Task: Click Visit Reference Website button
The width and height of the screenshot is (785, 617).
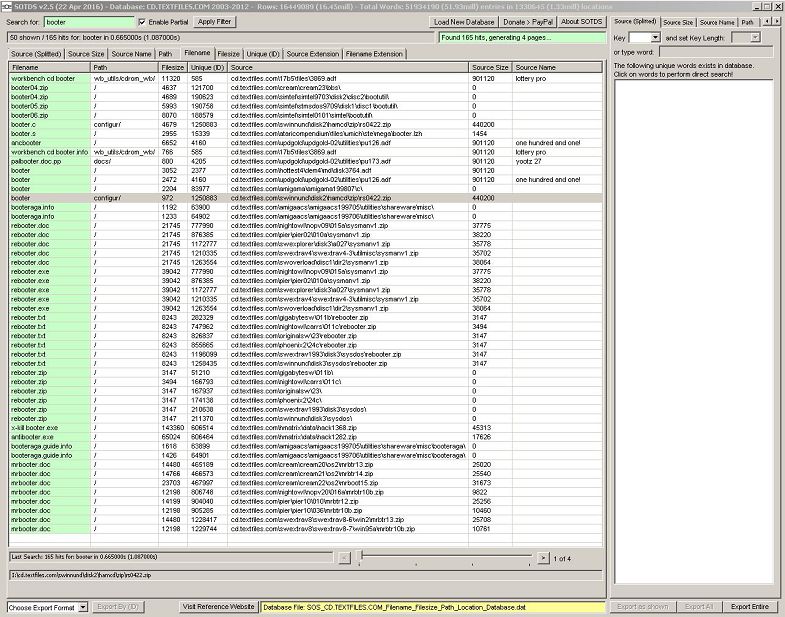Action: [x=218, y=607]
